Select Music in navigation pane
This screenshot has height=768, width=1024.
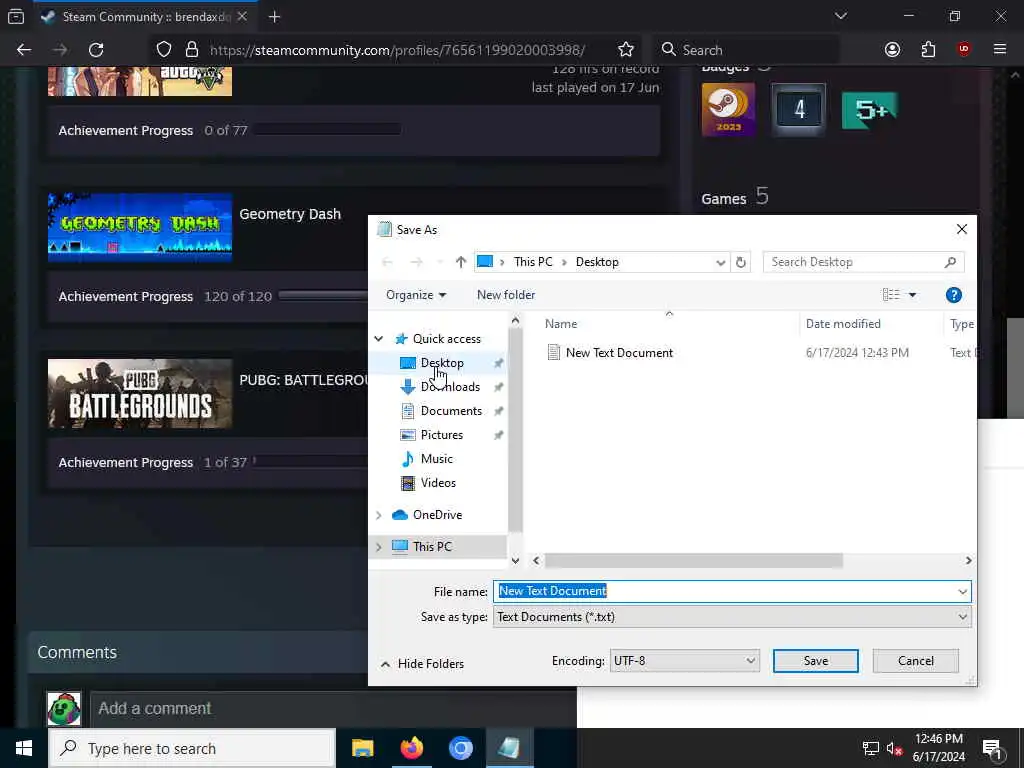[436, 459]
